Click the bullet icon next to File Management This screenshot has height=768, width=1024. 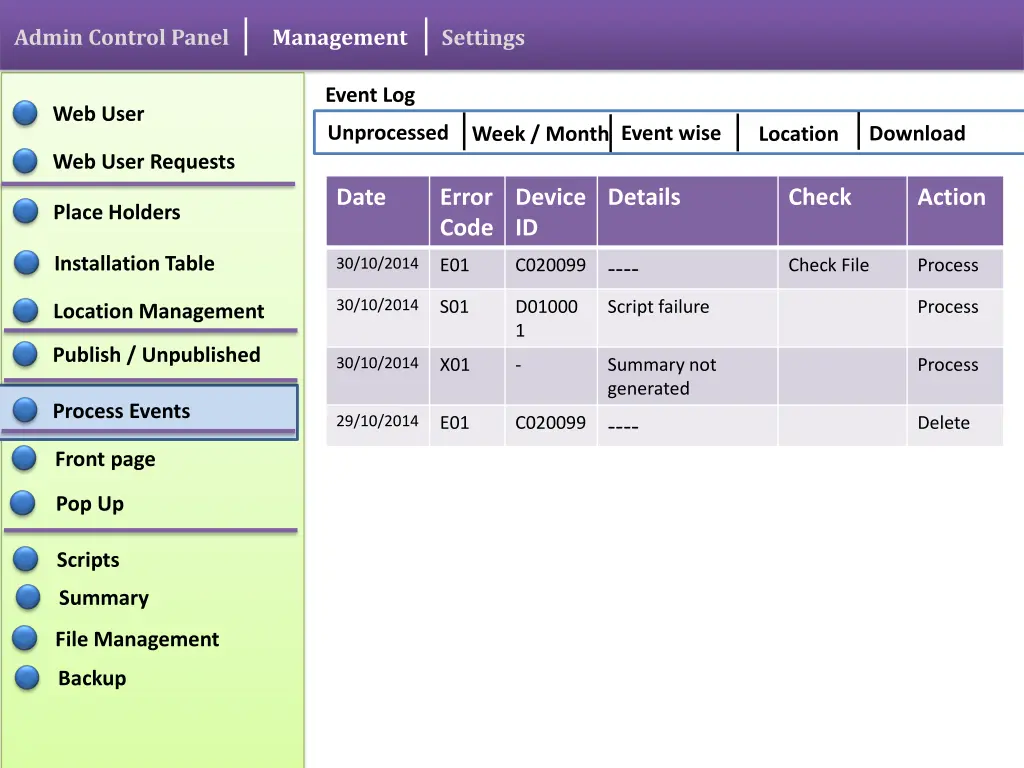tap(26, 638)
